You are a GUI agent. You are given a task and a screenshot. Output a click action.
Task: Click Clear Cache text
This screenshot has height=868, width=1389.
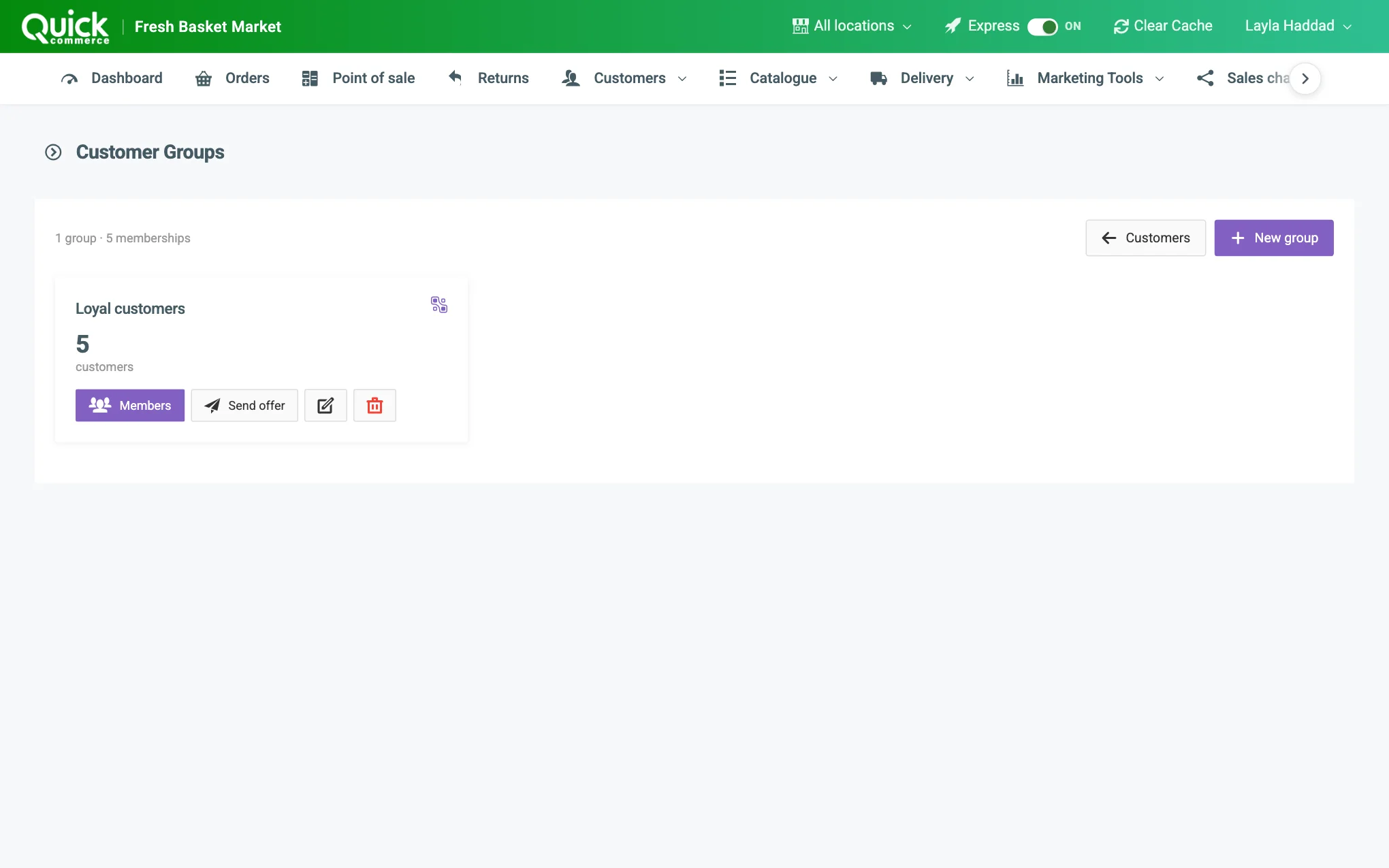[1173, 26]
